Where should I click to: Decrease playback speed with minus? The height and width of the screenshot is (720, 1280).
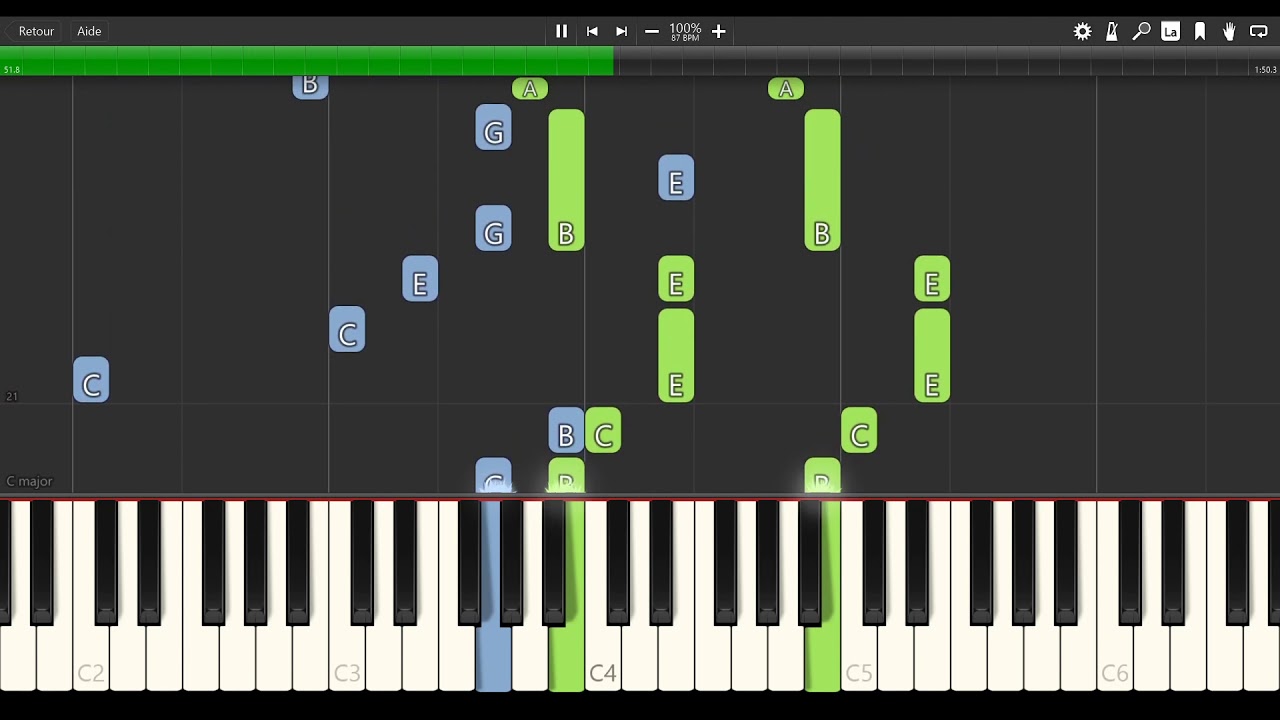pyautogui.click(x=652, y=31)
